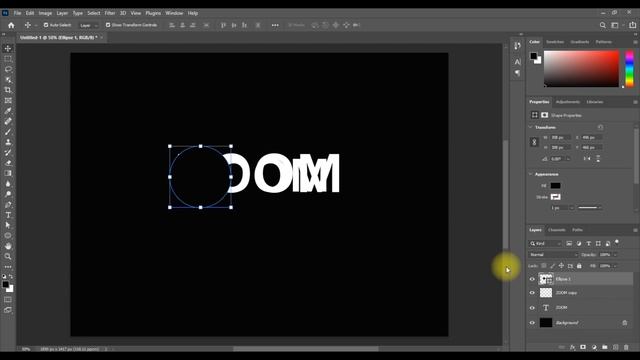This screenshot has height=360, width=640.
Task: Create a new group folder
Action: point(604,347)
